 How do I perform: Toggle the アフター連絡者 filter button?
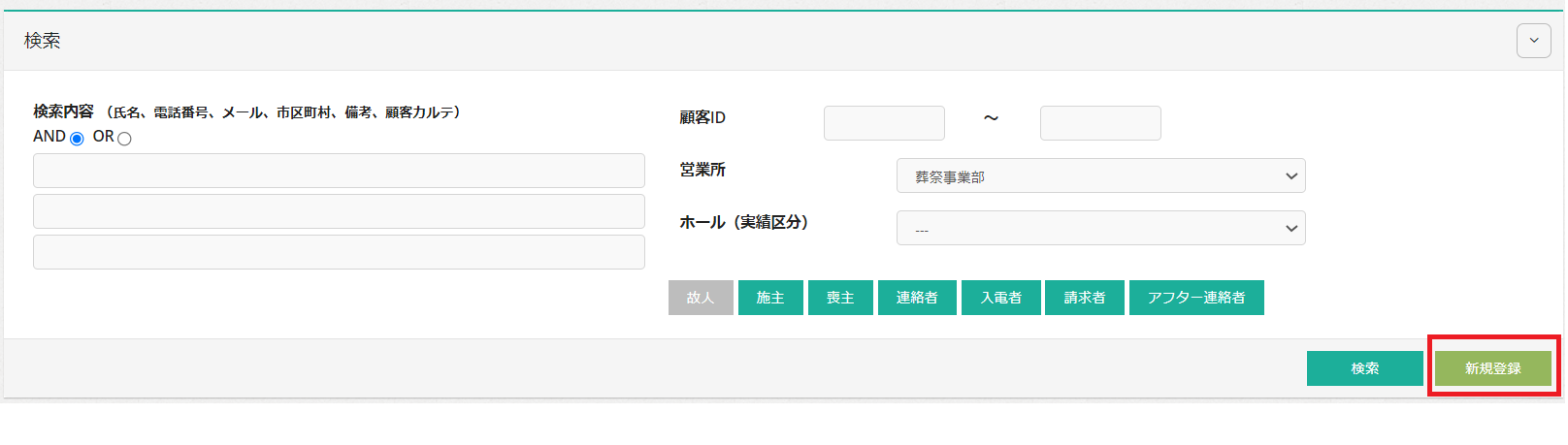point(1196,298)
